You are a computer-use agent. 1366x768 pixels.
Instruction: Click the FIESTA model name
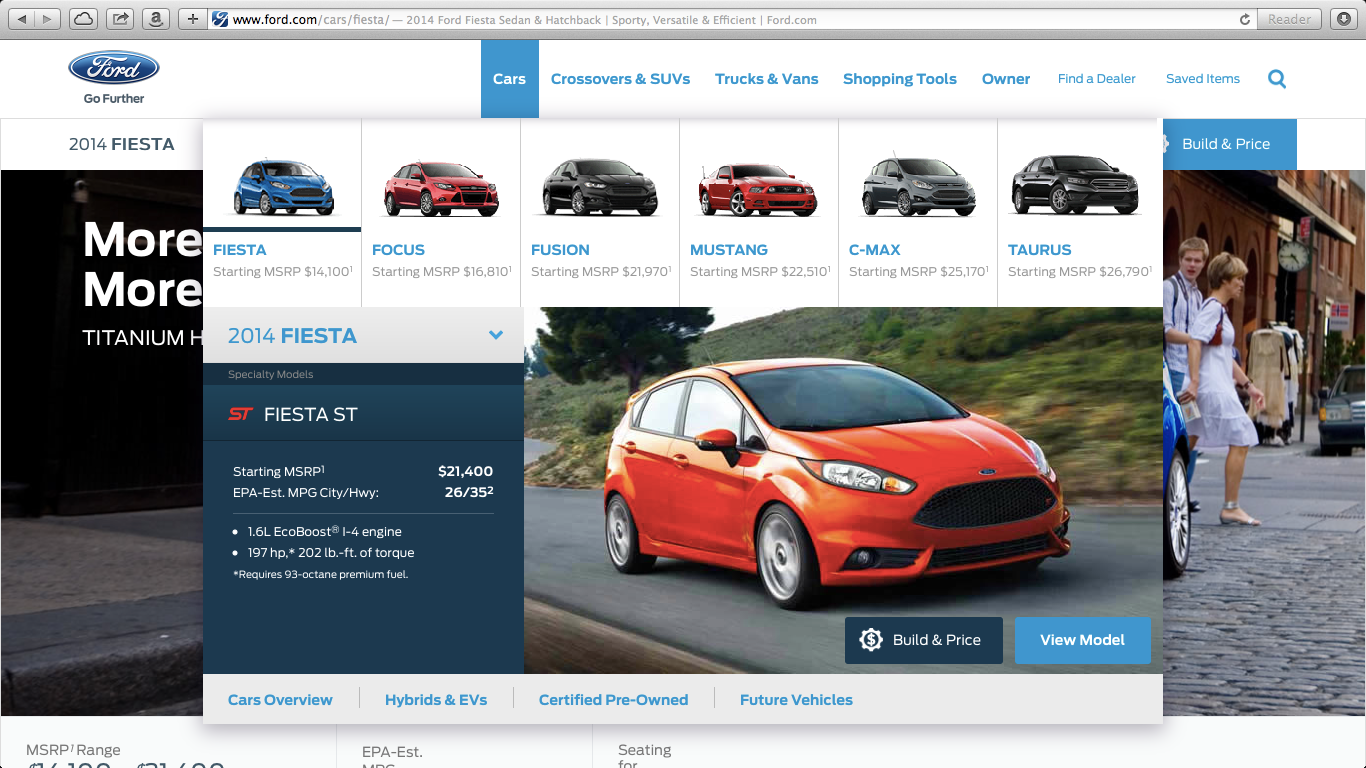tap(240, 250)
